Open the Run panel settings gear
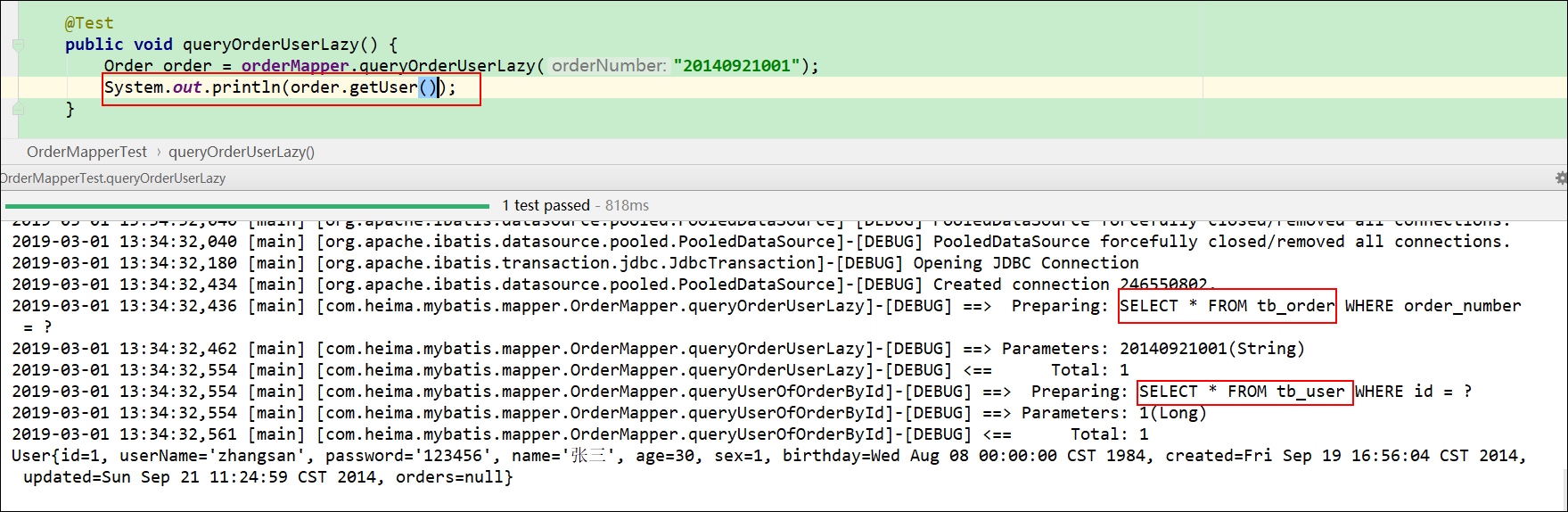 pos(1560,178)
